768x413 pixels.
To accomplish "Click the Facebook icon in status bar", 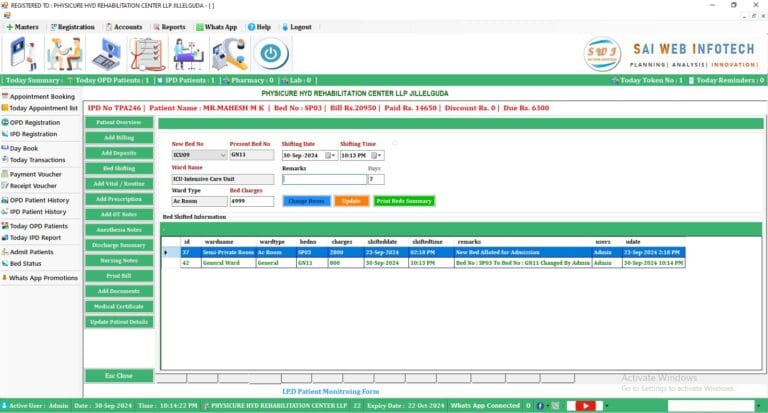I will (x=540, y=406).
